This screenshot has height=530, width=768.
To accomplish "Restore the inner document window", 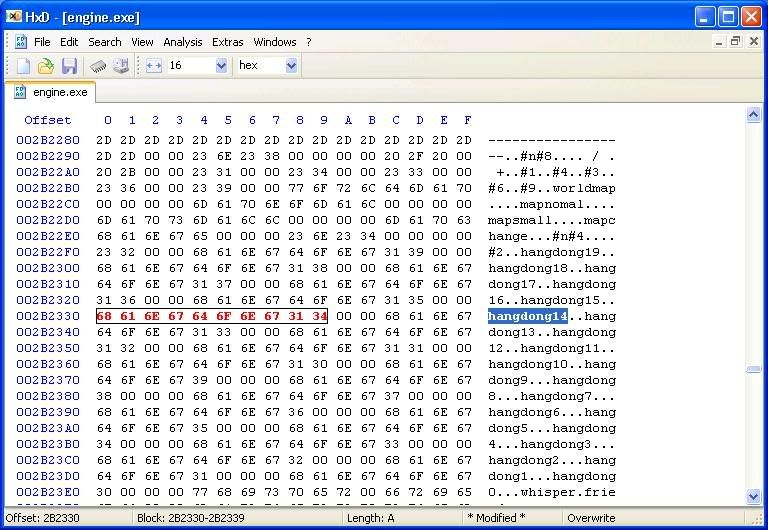I will (735, 42).
